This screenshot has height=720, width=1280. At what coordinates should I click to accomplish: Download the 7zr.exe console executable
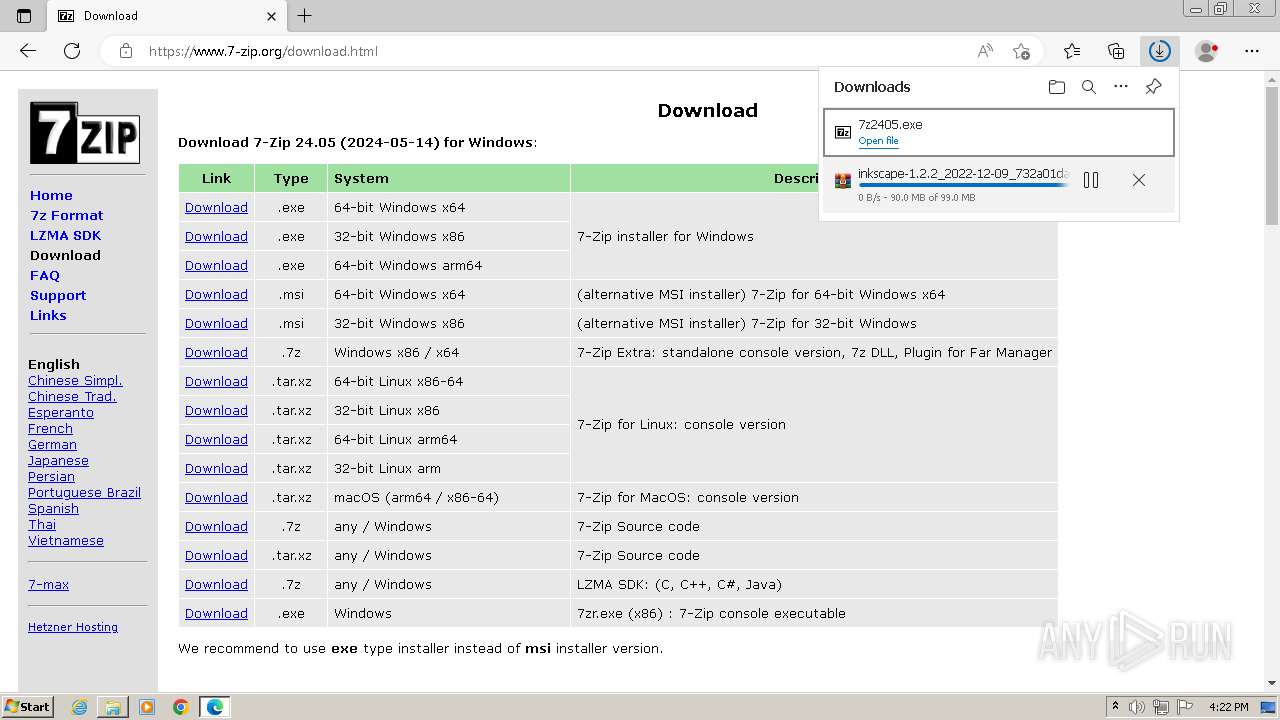(216, 613)
